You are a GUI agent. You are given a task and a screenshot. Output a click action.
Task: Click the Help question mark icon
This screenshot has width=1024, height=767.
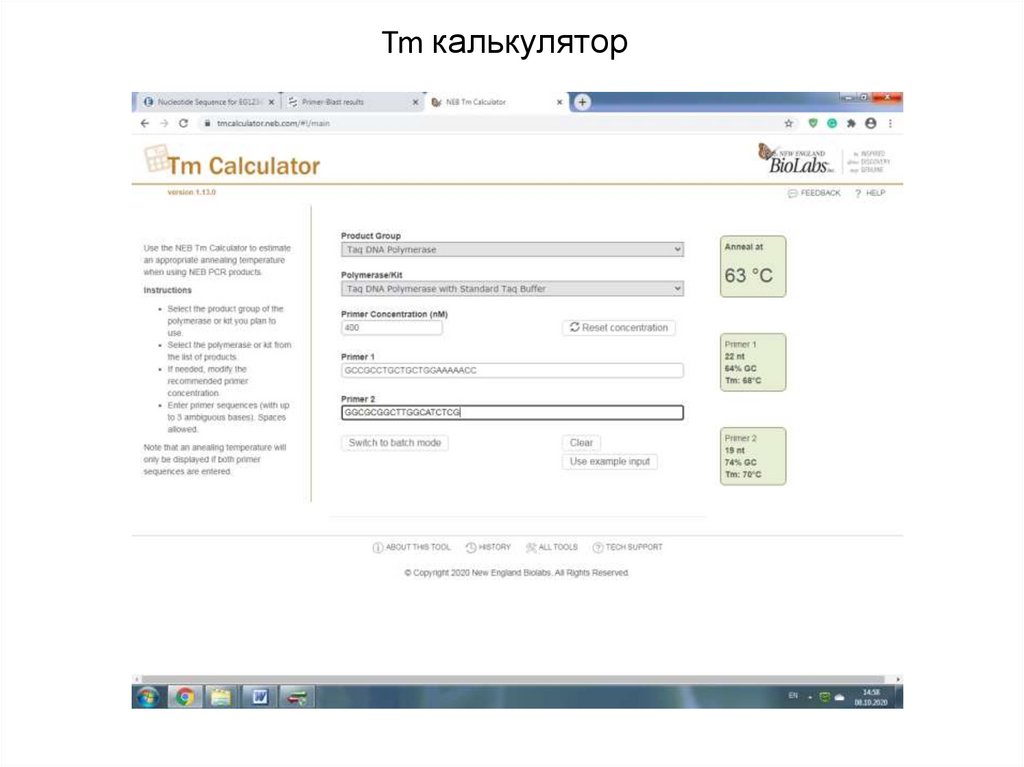(860, 192)
